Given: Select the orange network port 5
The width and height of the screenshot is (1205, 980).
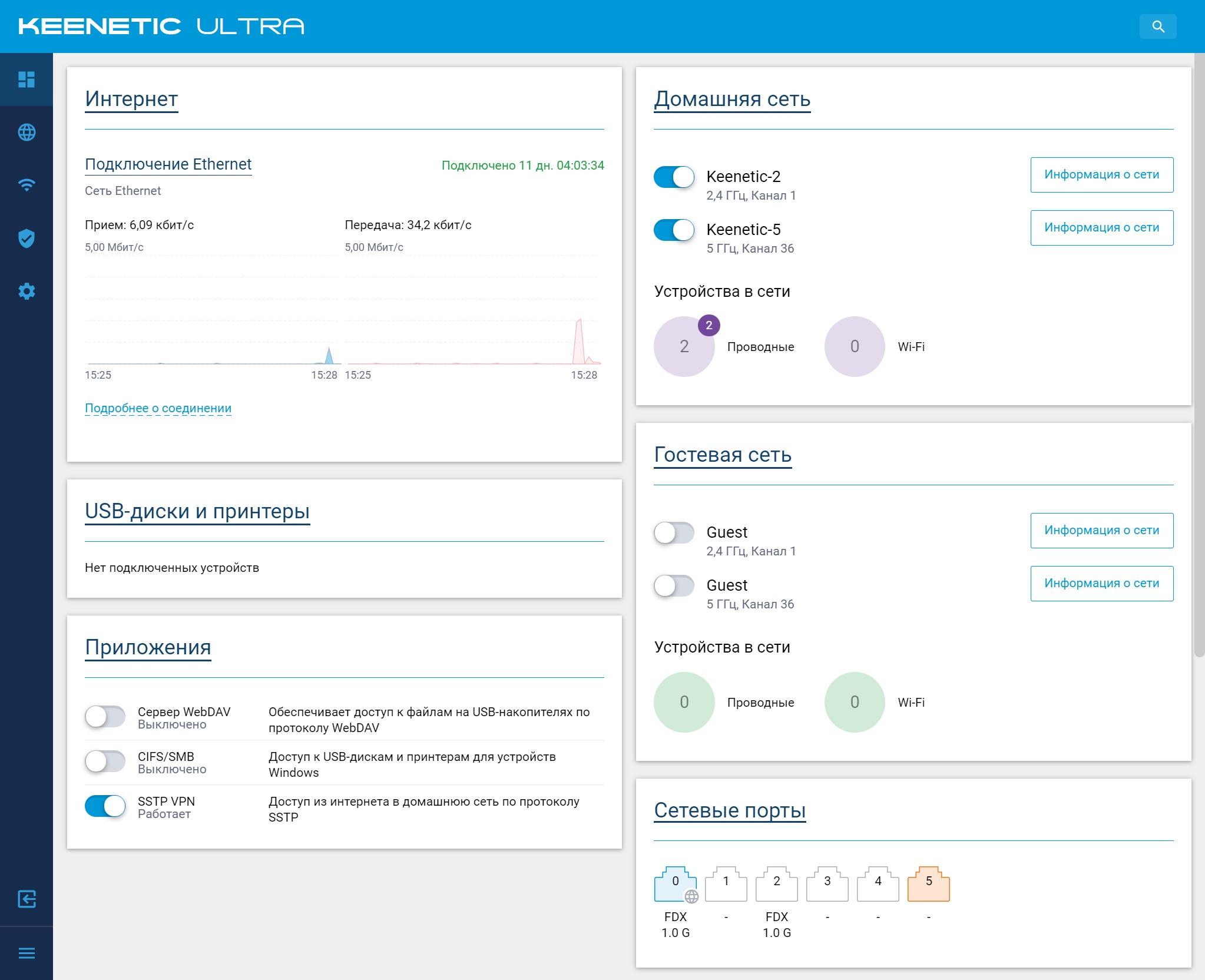Looking at the screenshot, I should pos(929,884).
